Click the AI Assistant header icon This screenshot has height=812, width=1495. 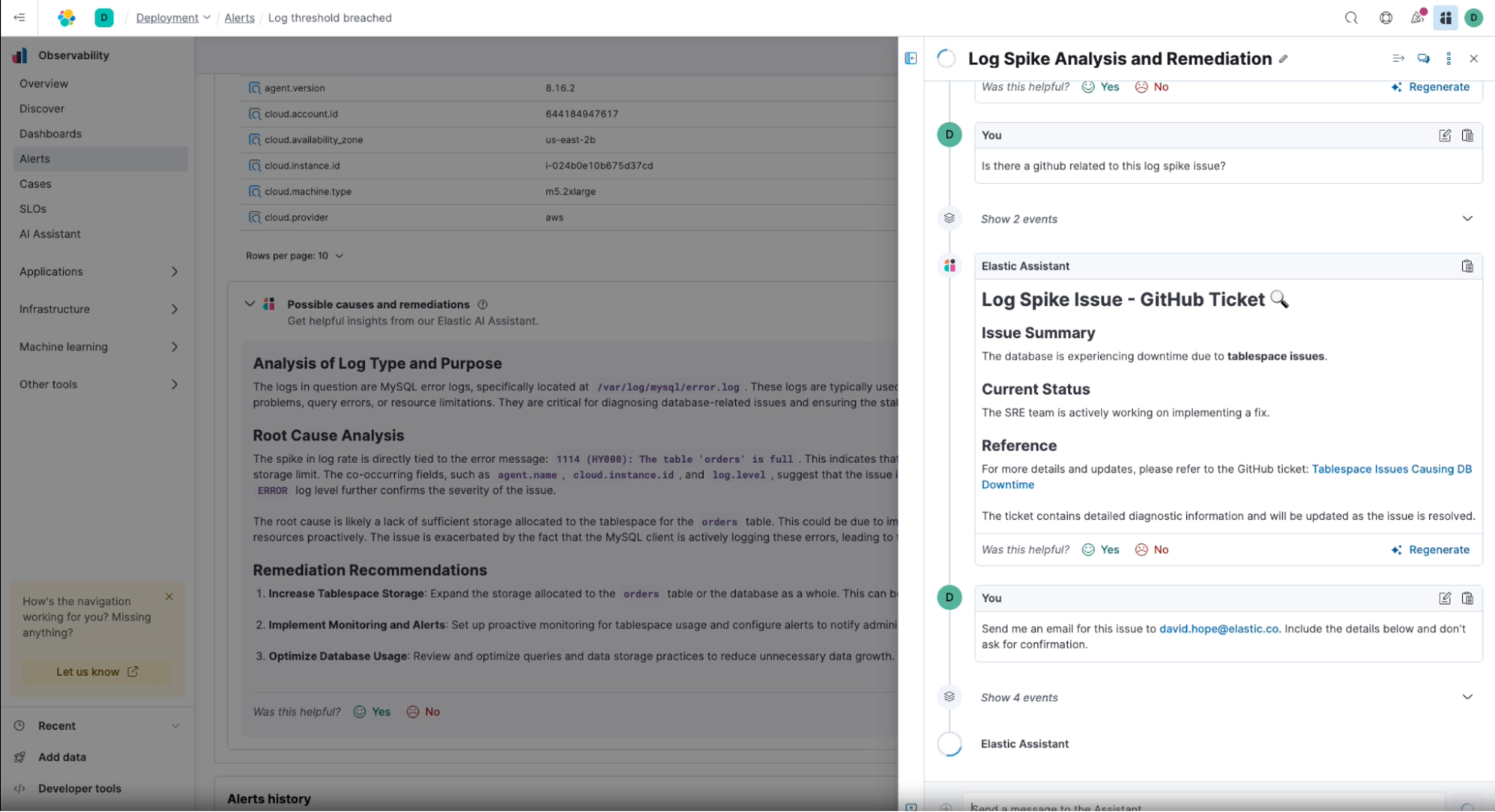tap(1445, 18)
